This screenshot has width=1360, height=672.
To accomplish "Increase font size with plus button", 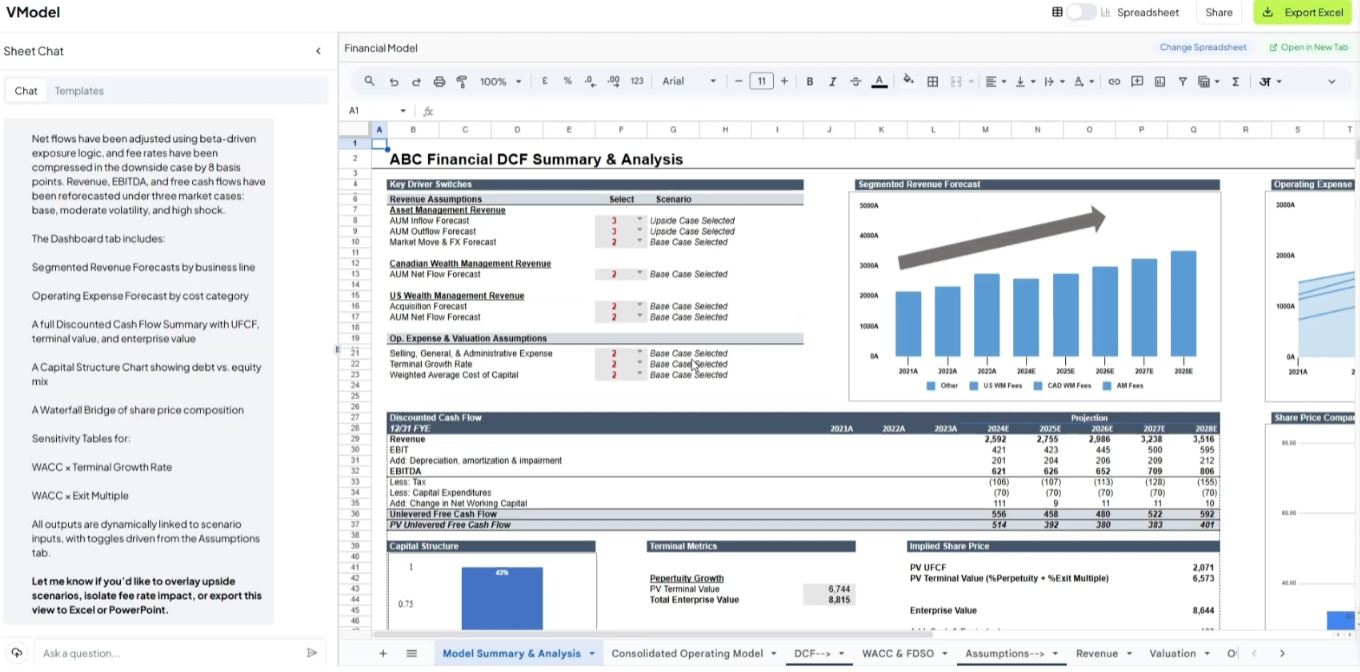I will point(784,82).
